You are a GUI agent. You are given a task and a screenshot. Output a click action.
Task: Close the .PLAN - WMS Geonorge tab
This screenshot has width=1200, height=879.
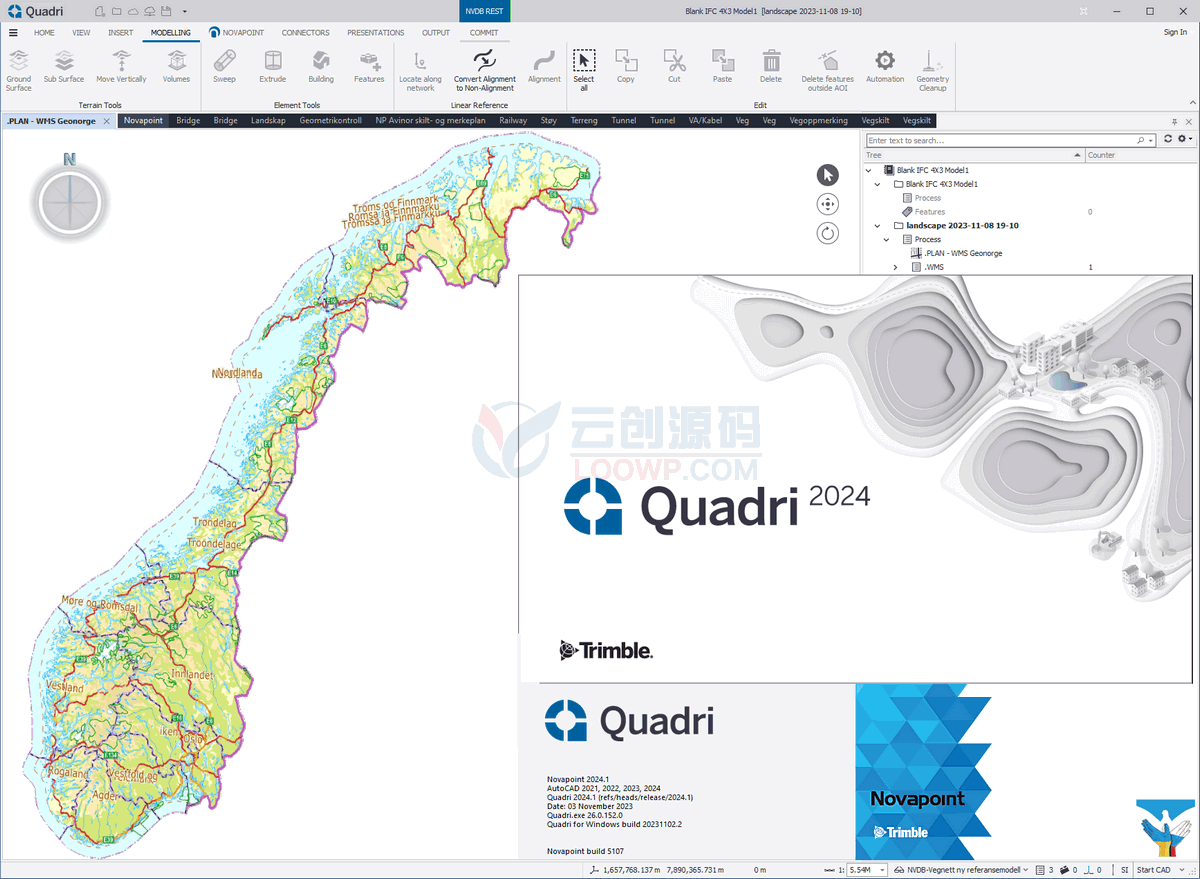point(107,121)
